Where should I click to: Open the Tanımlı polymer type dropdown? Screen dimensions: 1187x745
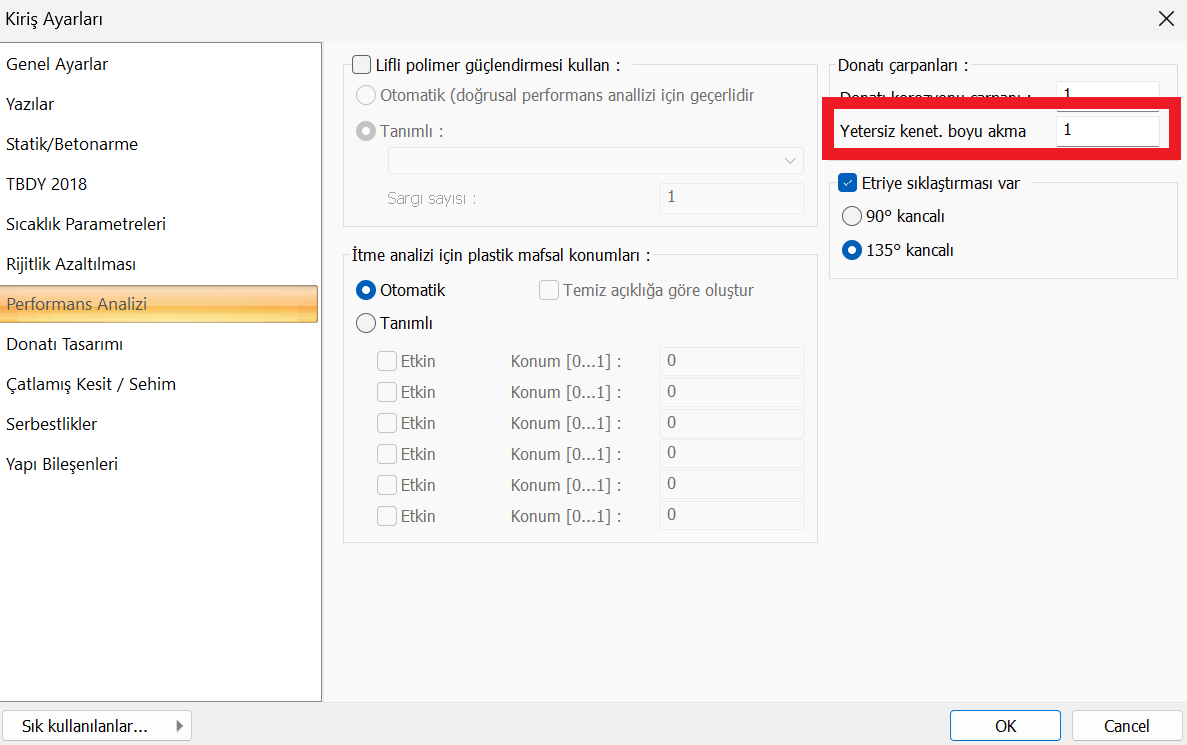(x=596, y=160)
